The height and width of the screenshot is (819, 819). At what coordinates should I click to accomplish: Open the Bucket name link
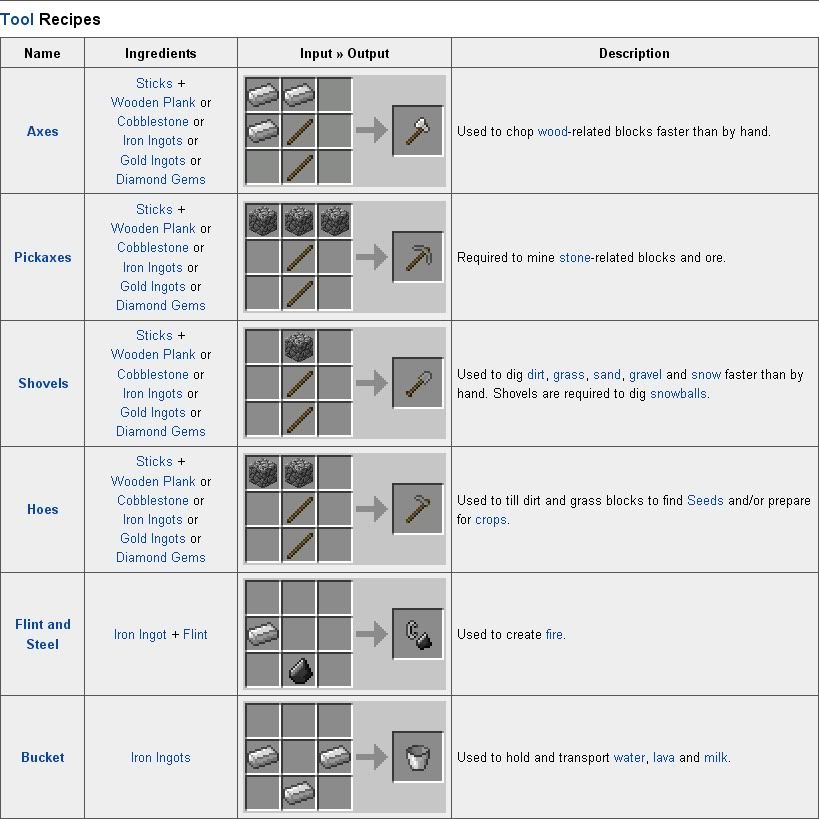pyautogui.click(x=42, y=757)
